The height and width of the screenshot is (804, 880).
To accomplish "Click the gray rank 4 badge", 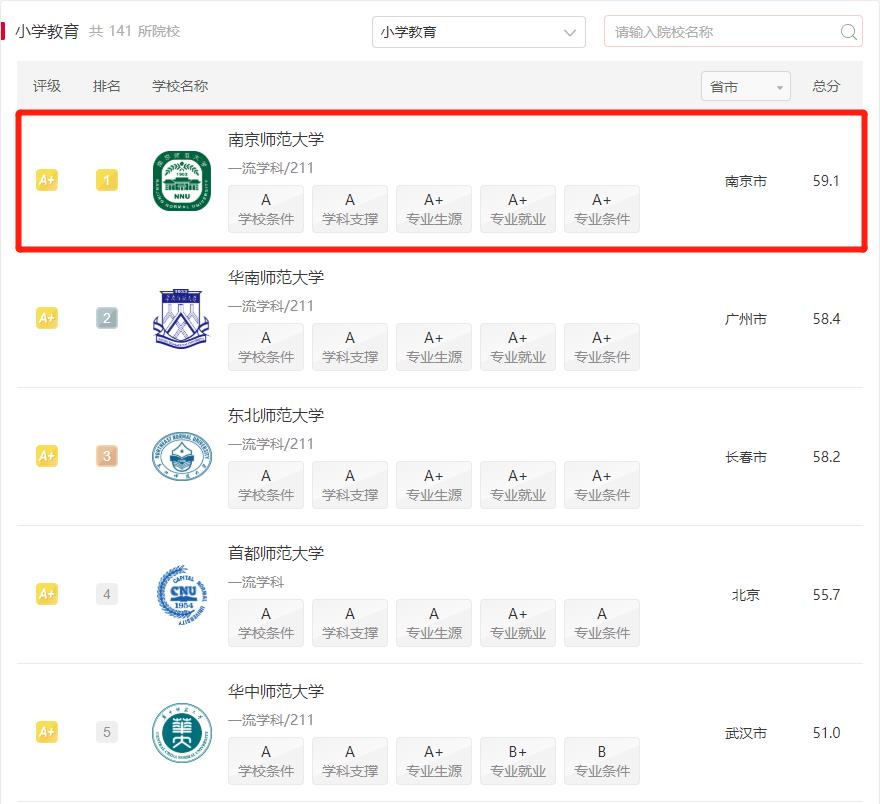I will (x=107, y=594).
